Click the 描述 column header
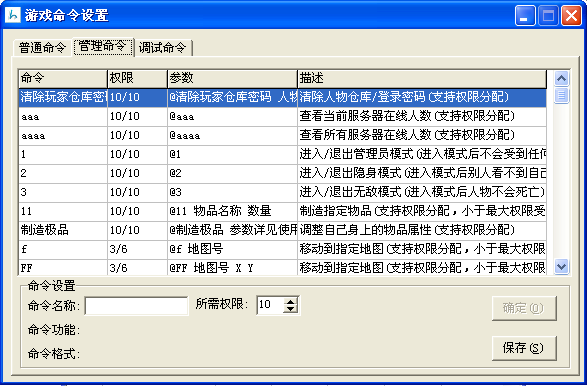This screenshot has height=386, width=587. pos(422,78)
